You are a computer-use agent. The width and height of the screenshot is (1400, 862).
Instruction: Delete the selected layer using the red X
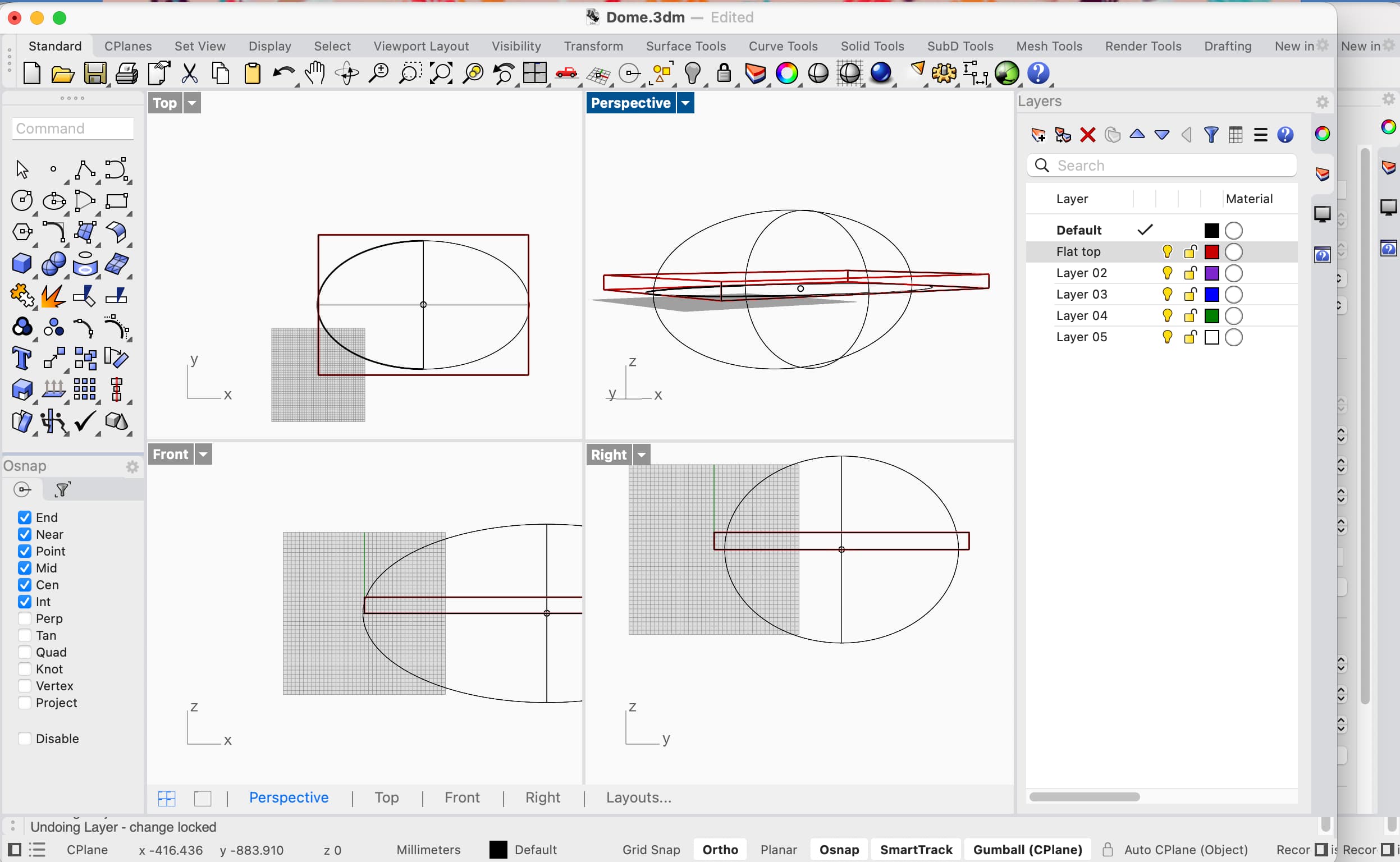pyautogui.click(x=1087, y=135)
